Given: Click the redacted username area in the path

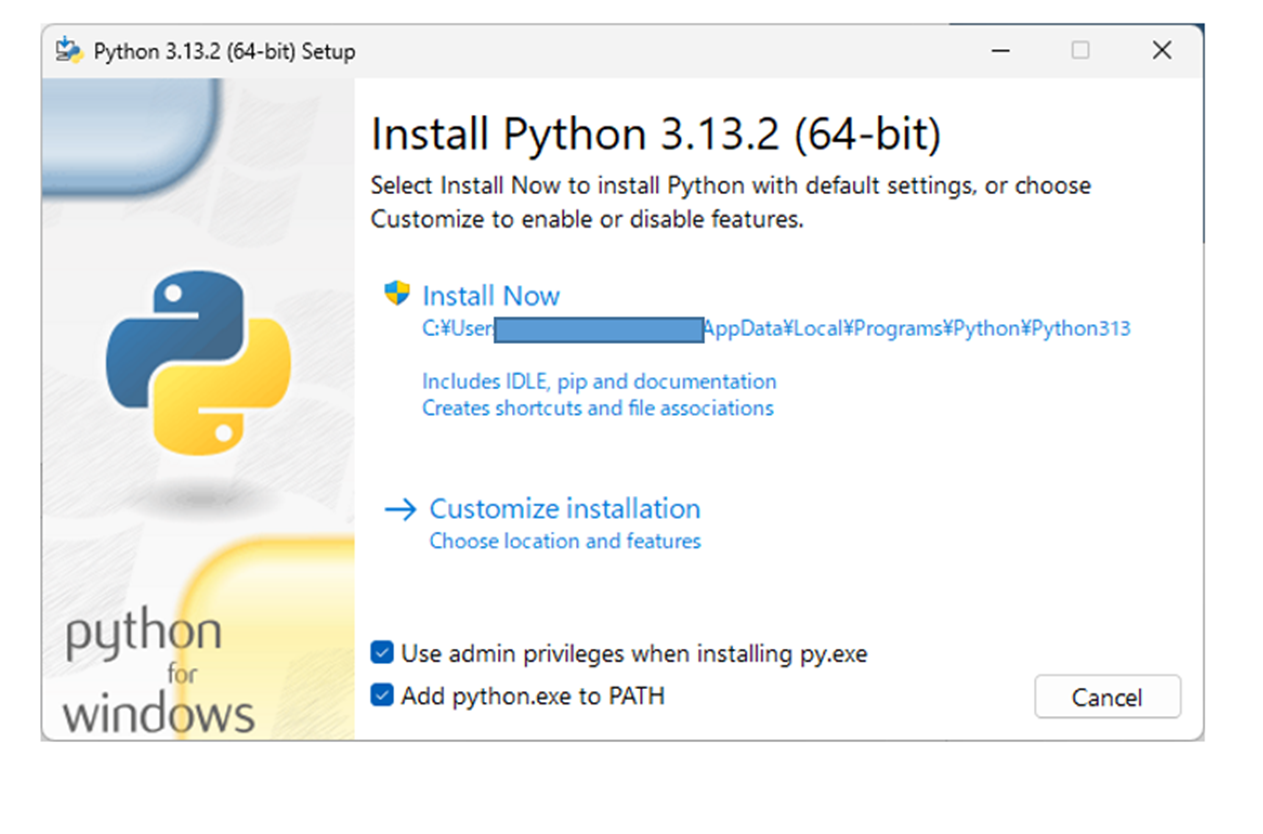Looking at the screenshot, I should coord(600,328).
